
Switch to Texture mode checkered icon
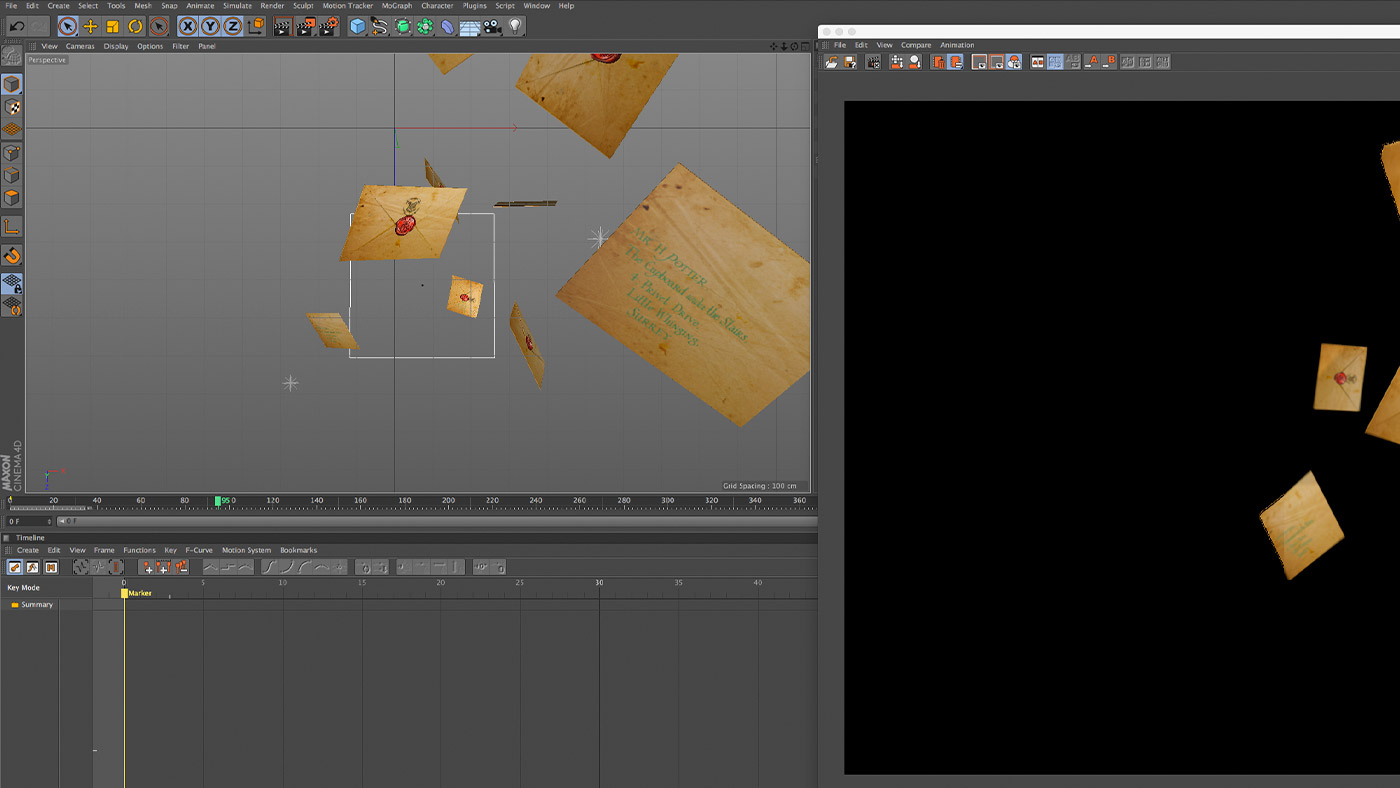point(12,107)
